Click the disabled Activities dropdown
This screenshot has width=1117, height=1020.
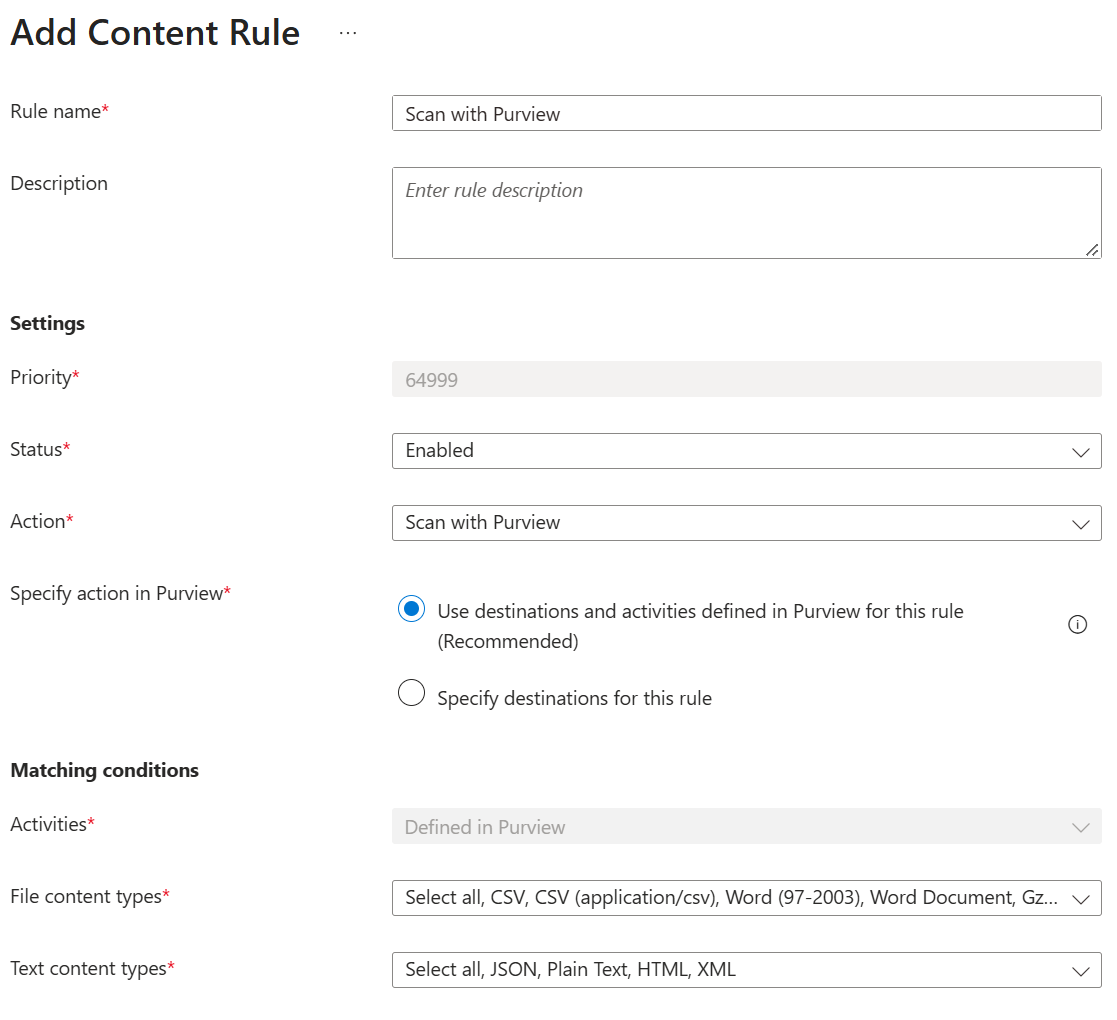pos(747,826)
